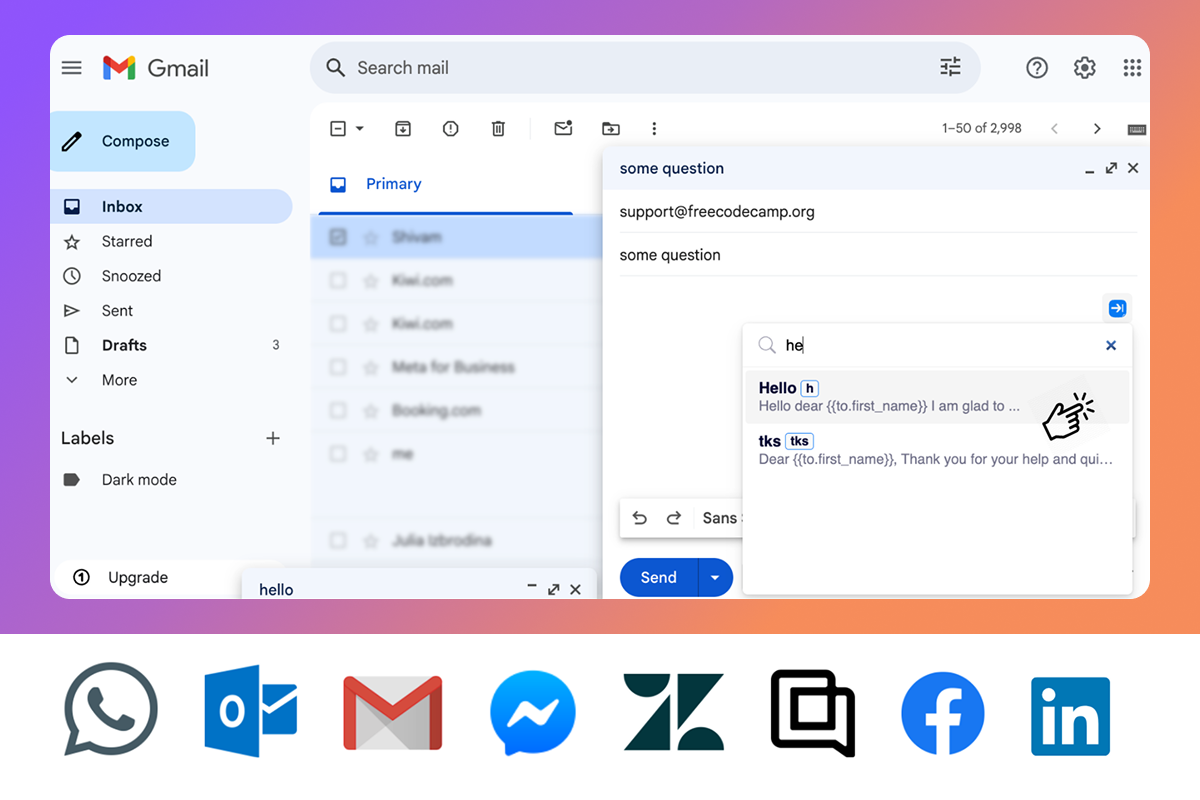Image resolution: width=1200 pixels, height=800 pixels.
Task: Check the first Kiwi.com email checkbox
Action: click(338, 281)
